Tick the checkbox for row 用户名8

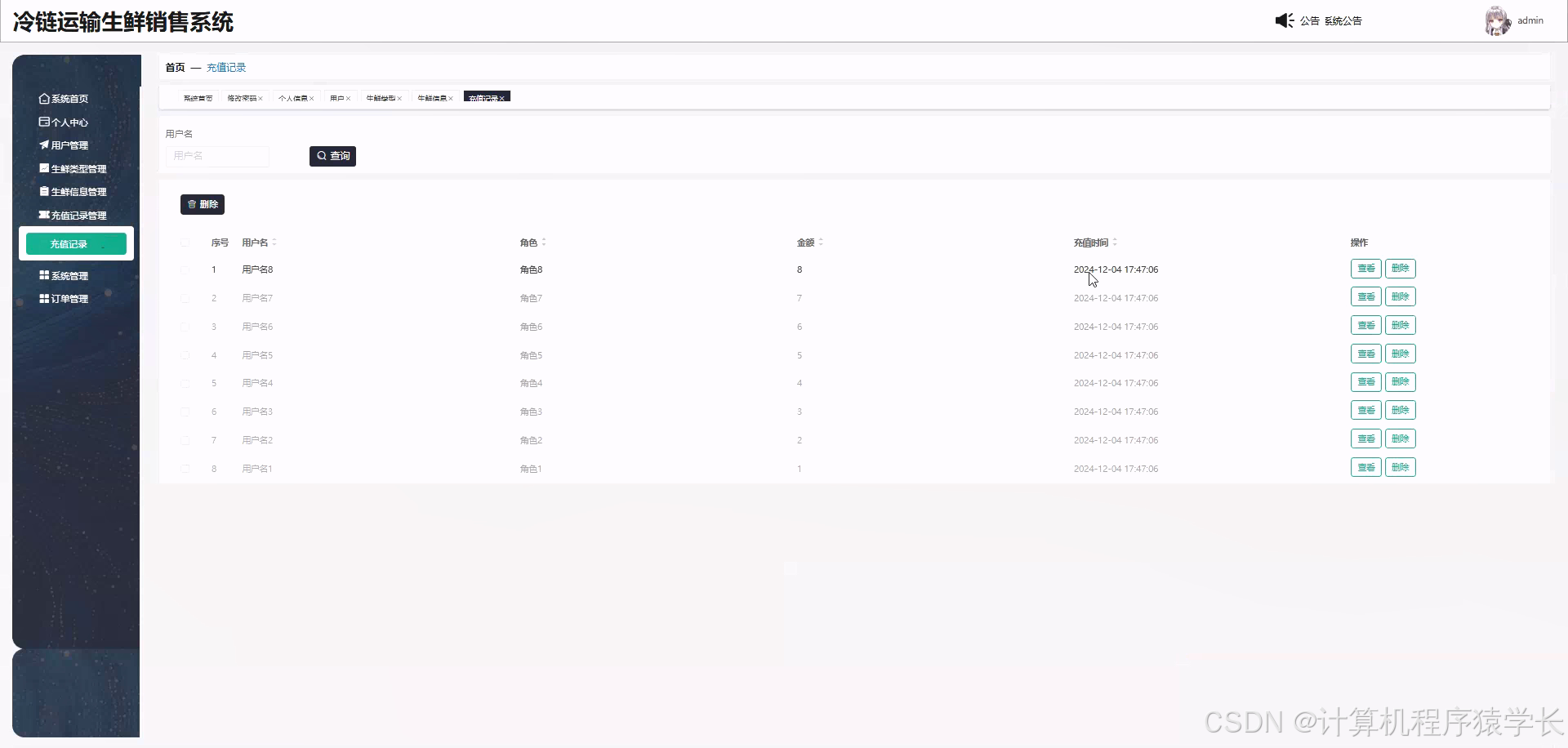185,269
